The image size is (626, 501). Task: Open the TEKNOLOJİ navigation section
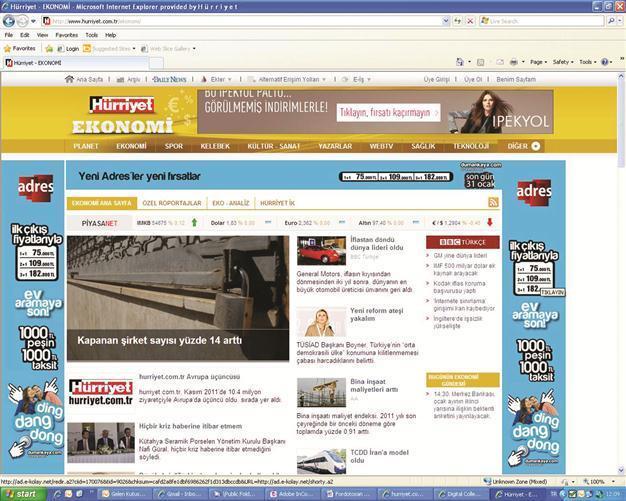coord(471,146)
